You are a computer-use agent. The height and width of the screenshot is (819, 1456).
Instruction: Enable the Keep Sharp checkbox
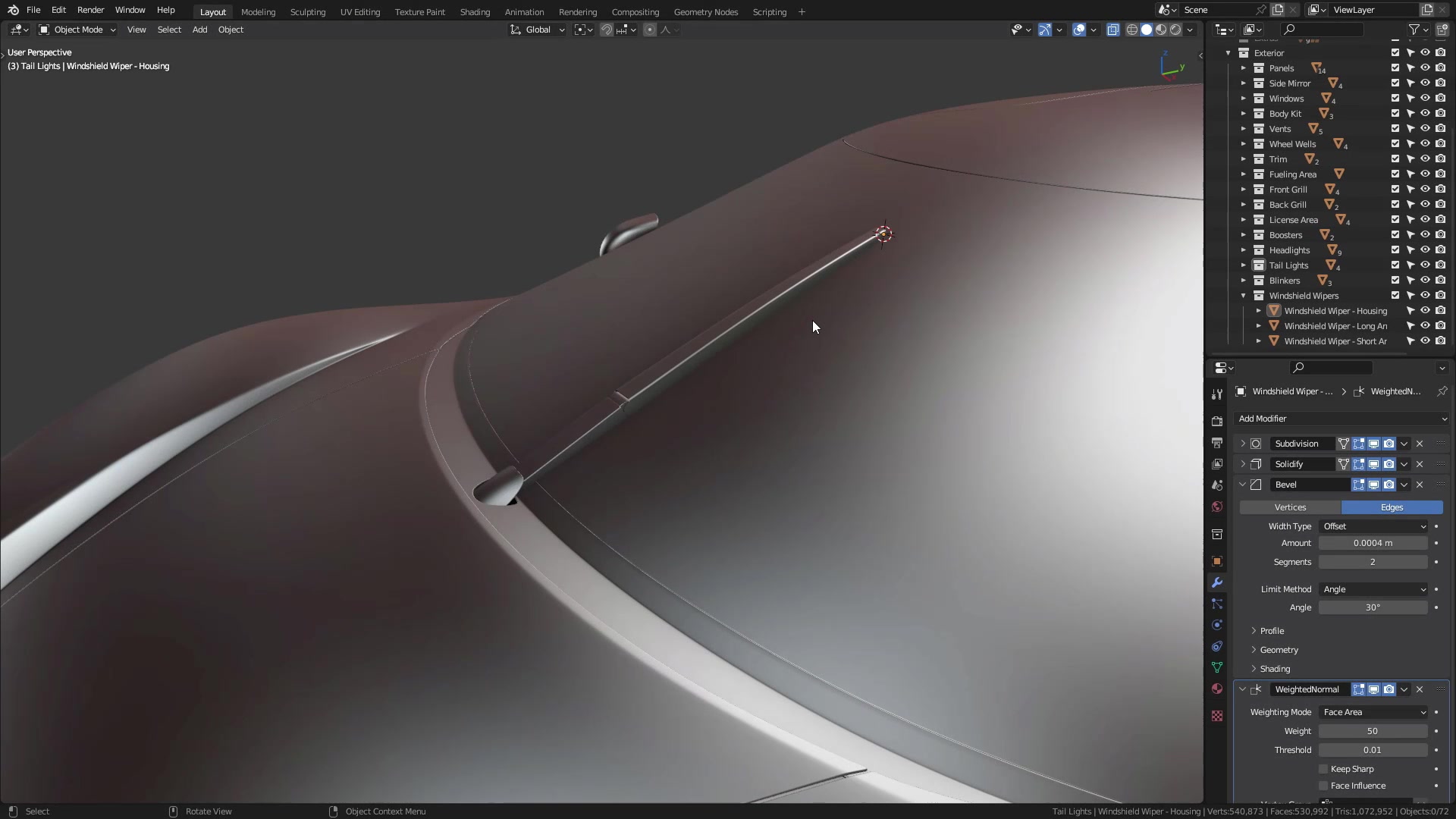pyautogui.click(x=1324, y=769)
